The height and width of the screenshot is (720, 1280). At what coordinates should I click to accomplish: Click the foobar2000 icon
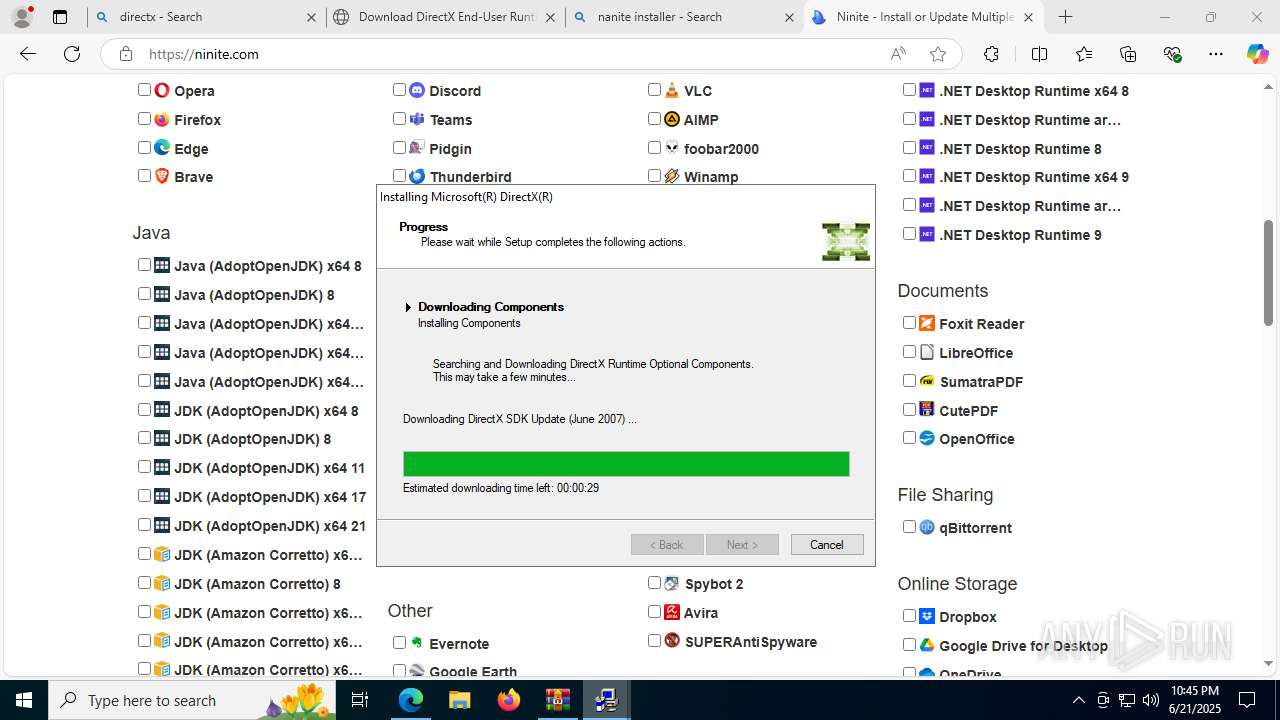point(672,148)
